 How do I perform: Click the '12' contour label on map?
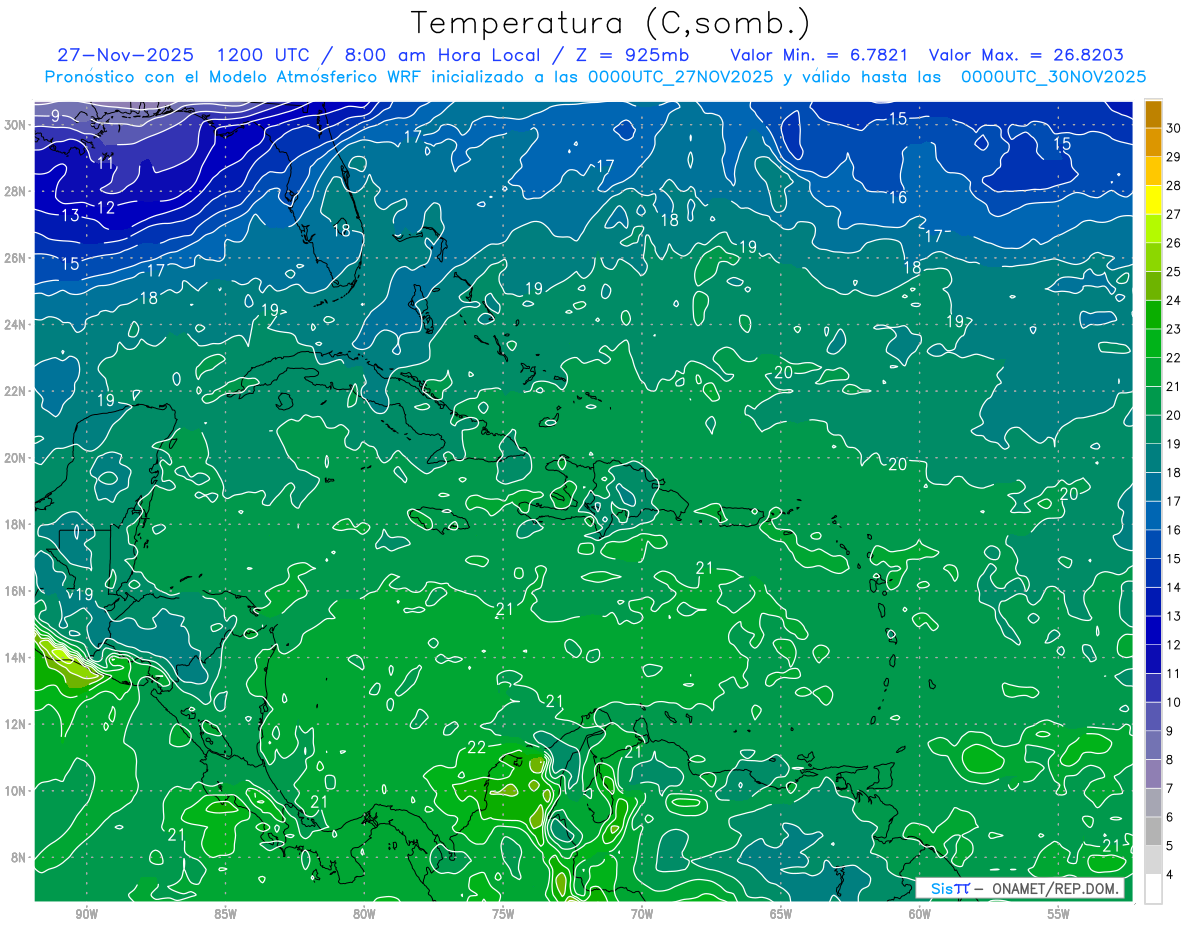[x=105, y=207]
